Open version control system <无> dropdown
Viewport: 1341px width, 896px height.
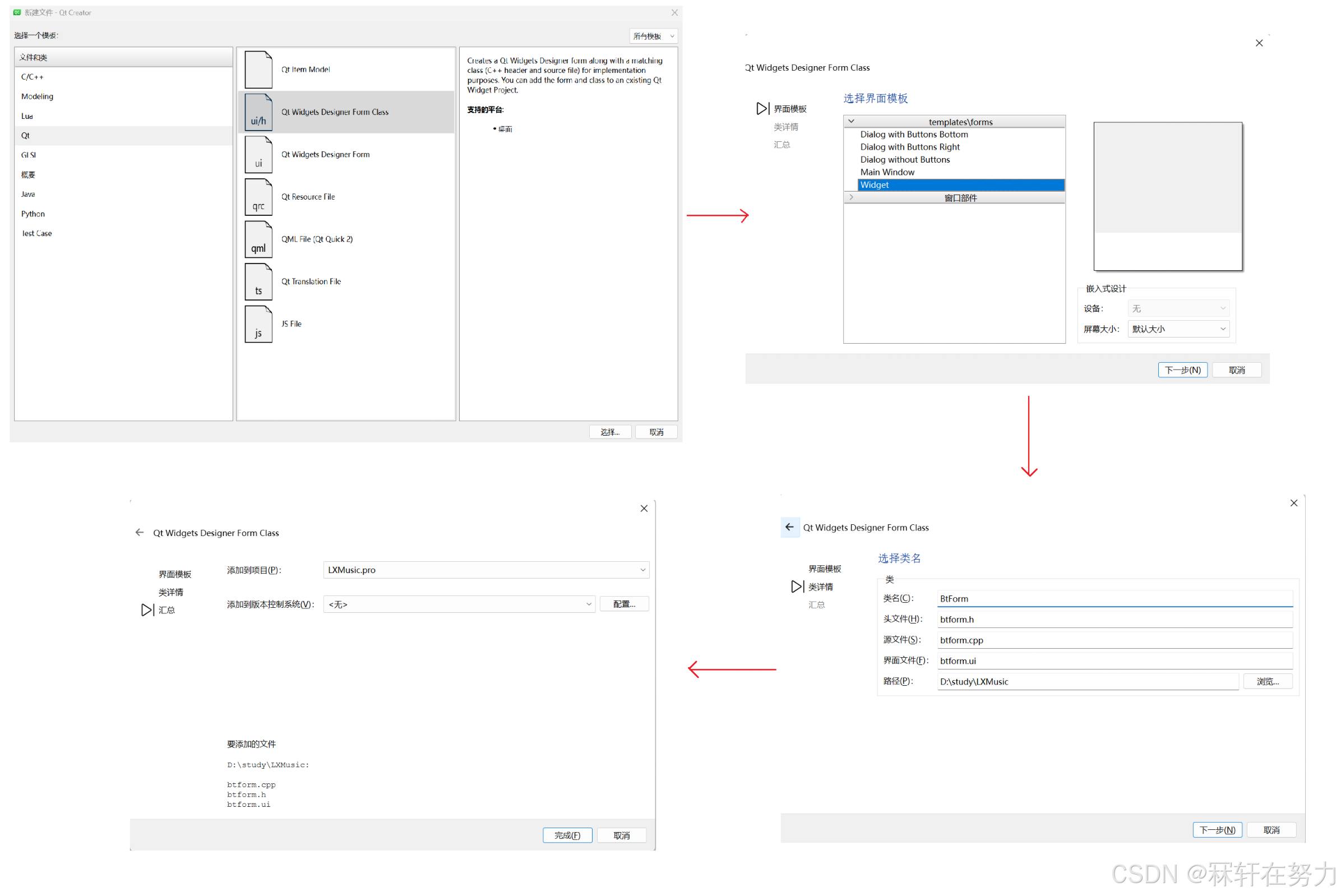(x=459, y=604)
